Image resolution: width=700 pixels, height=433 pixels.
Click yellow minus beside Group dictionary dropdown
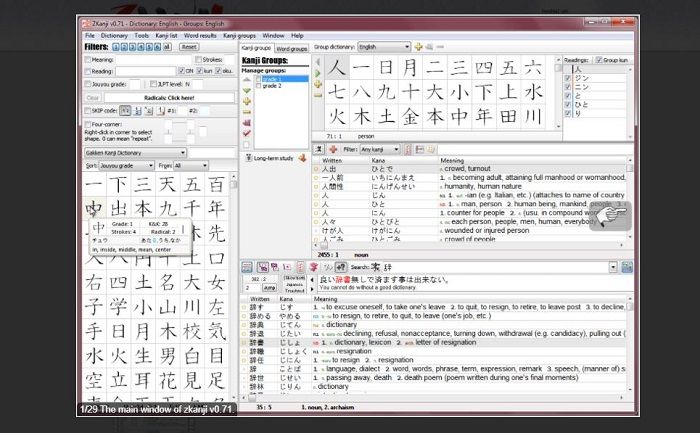440,47
